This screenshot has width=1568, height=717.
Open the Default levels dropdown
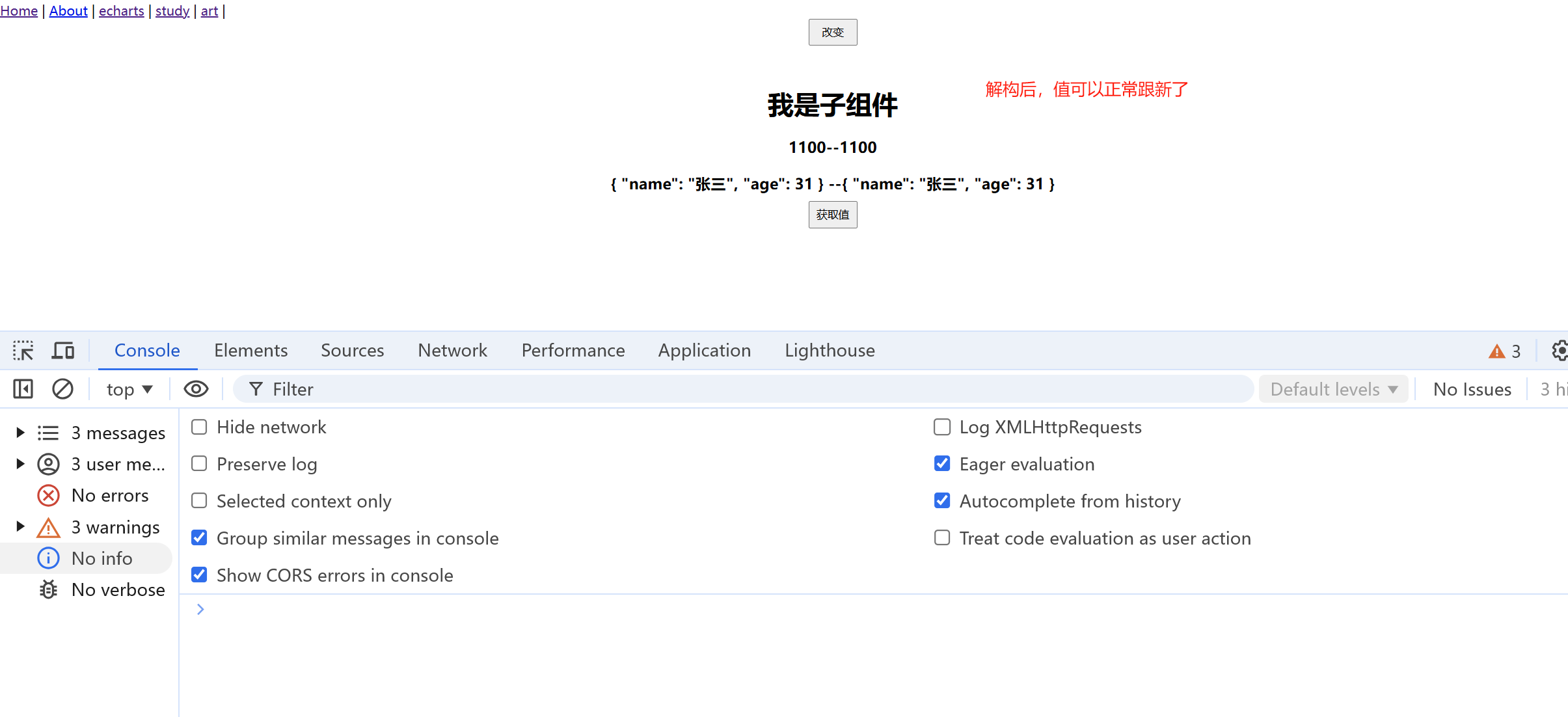click(1332, 388)
